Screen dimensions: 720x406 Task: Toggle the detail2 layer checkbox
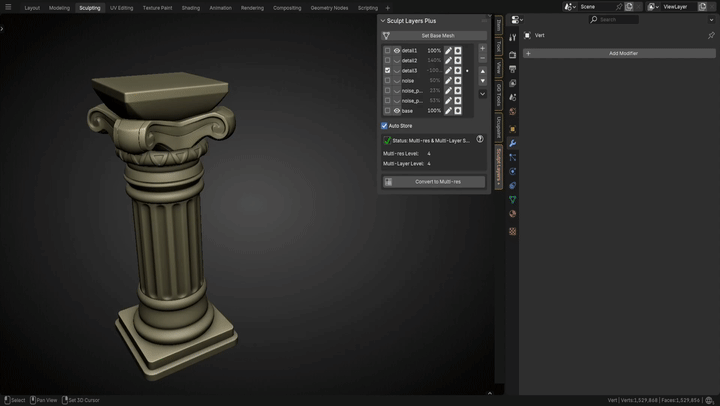point(388,61)
